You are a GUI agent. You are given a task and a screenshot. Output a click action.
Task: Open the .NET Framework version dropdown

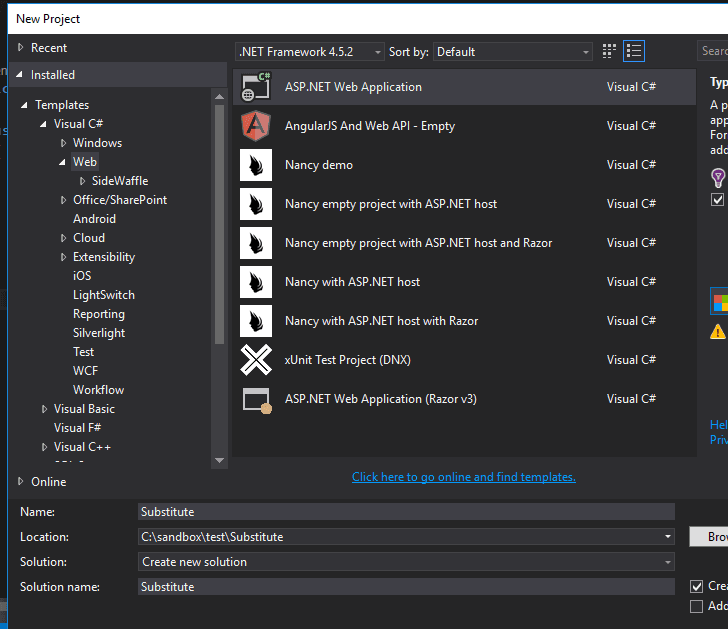310,52
